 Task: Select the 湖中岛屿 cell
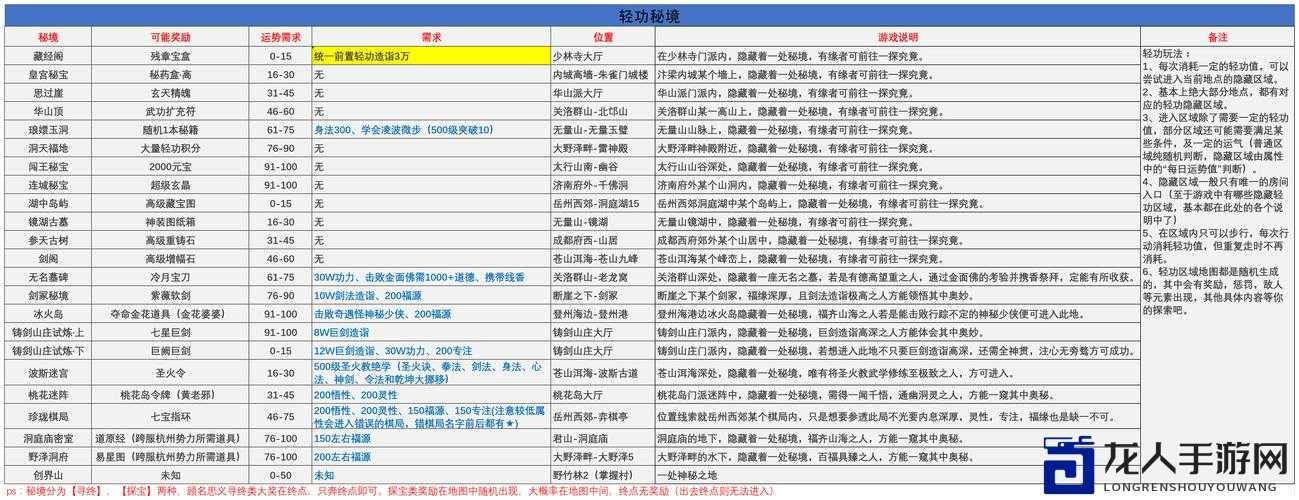point(47,203)
